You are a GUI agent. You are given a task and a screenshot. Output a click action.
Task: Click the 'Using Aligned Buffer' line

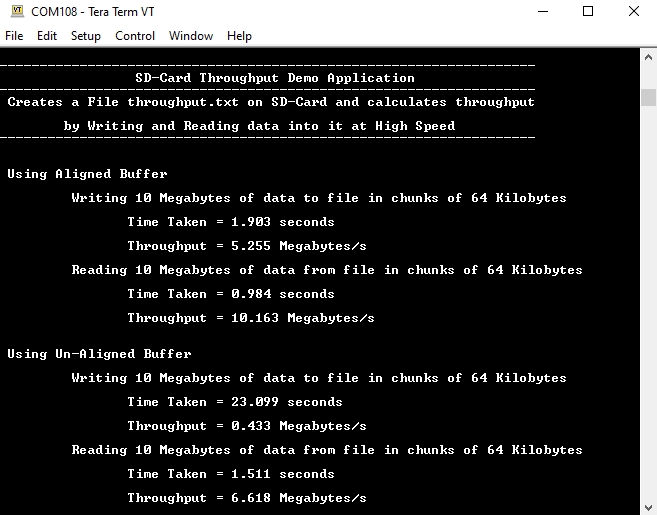coord(87,174)
